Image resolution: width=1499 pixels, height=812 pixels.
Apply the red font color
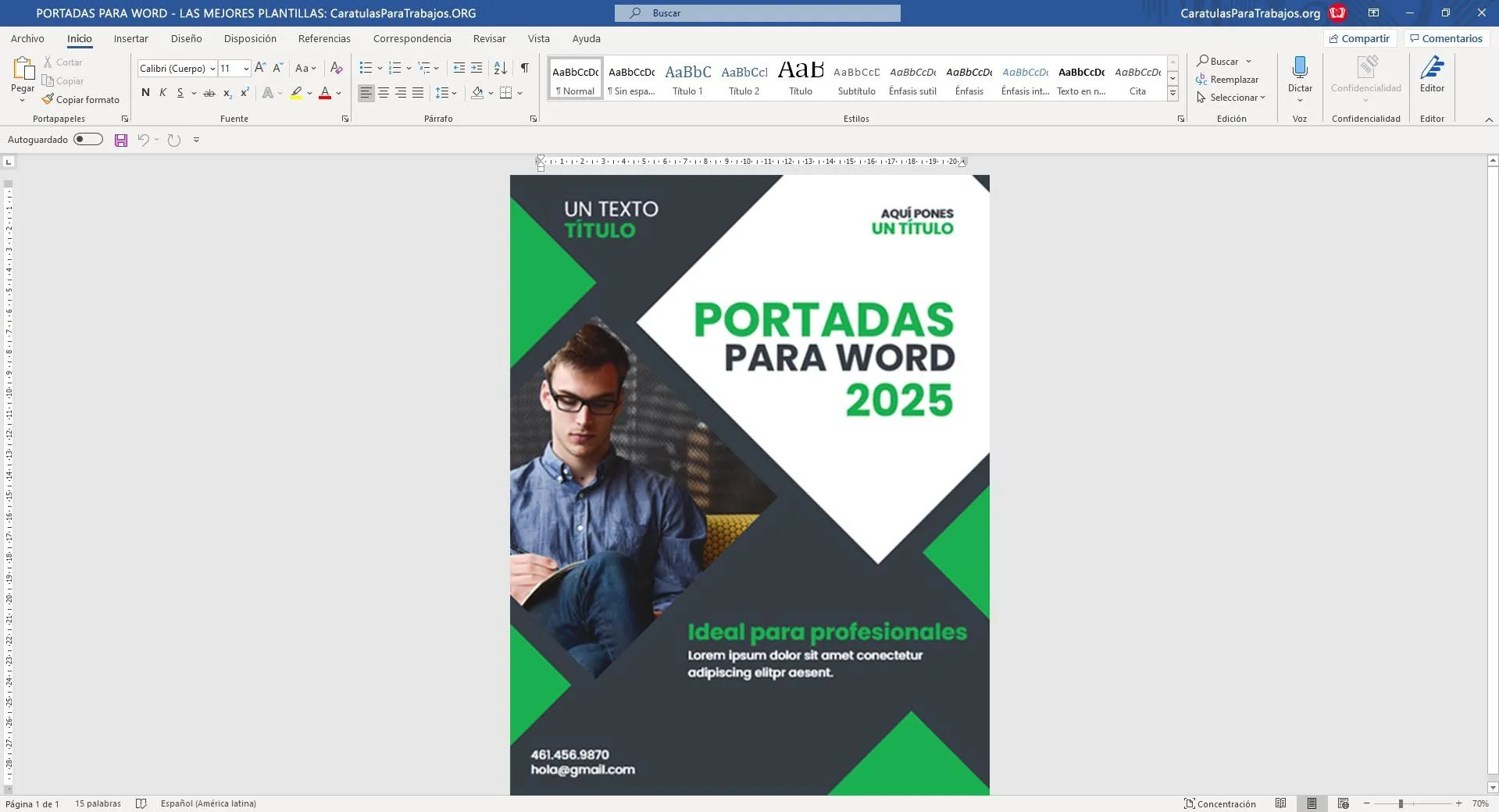tap(325, 93)
